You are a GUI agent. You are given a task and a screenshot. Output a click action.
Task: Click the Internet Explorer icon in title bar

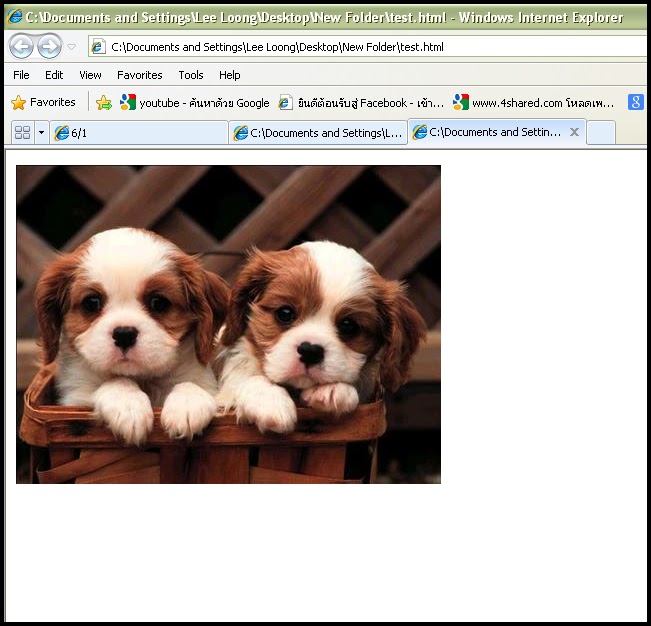[15, 17]
